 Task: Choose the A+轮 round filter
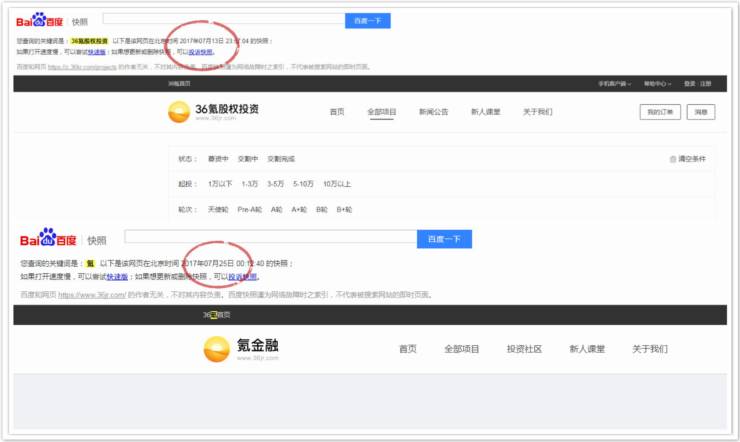299,209
